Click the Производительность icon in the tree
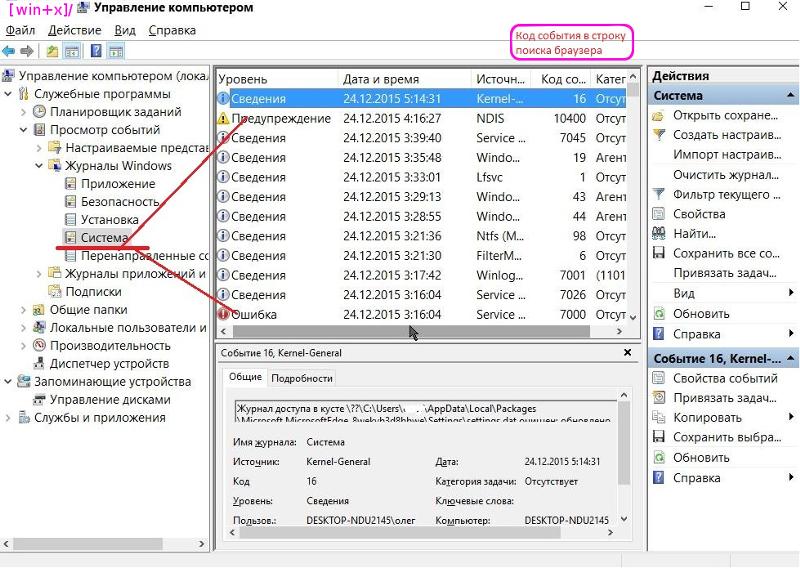The width and height of the screenshot is (800, 569). (39, 345)
